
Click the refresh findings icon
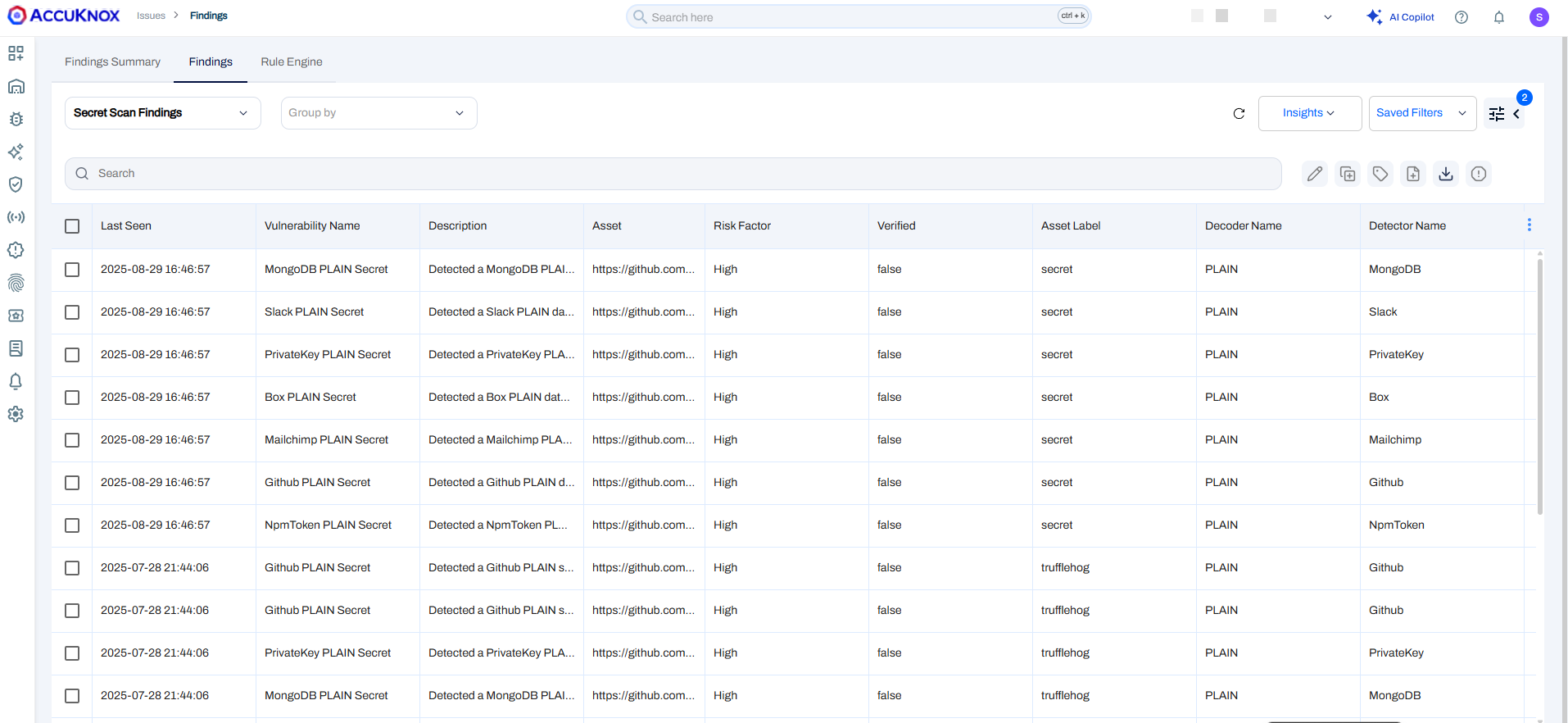coord(1239,114)
